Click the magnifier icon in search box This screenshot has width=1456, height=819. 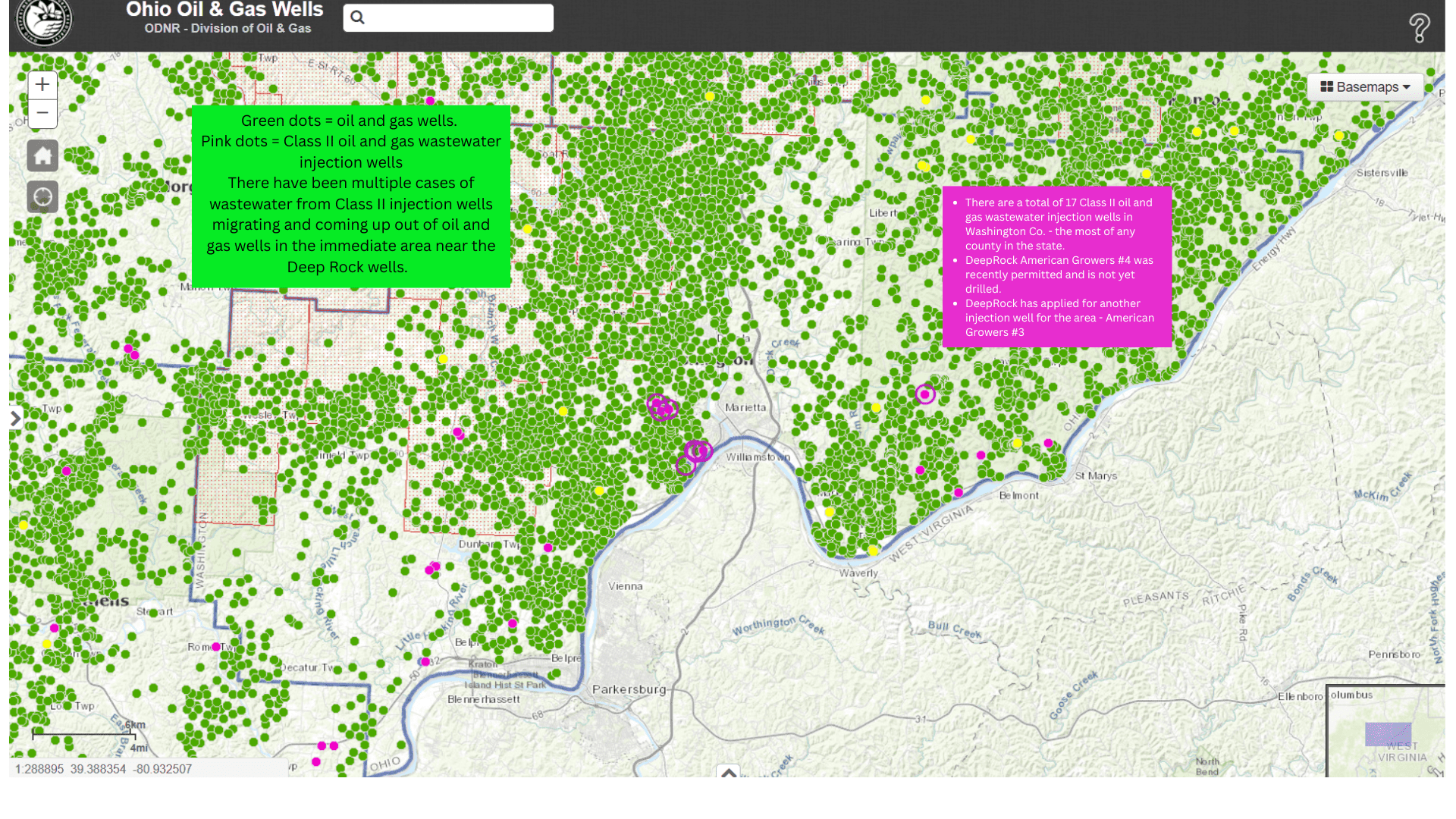358,17
